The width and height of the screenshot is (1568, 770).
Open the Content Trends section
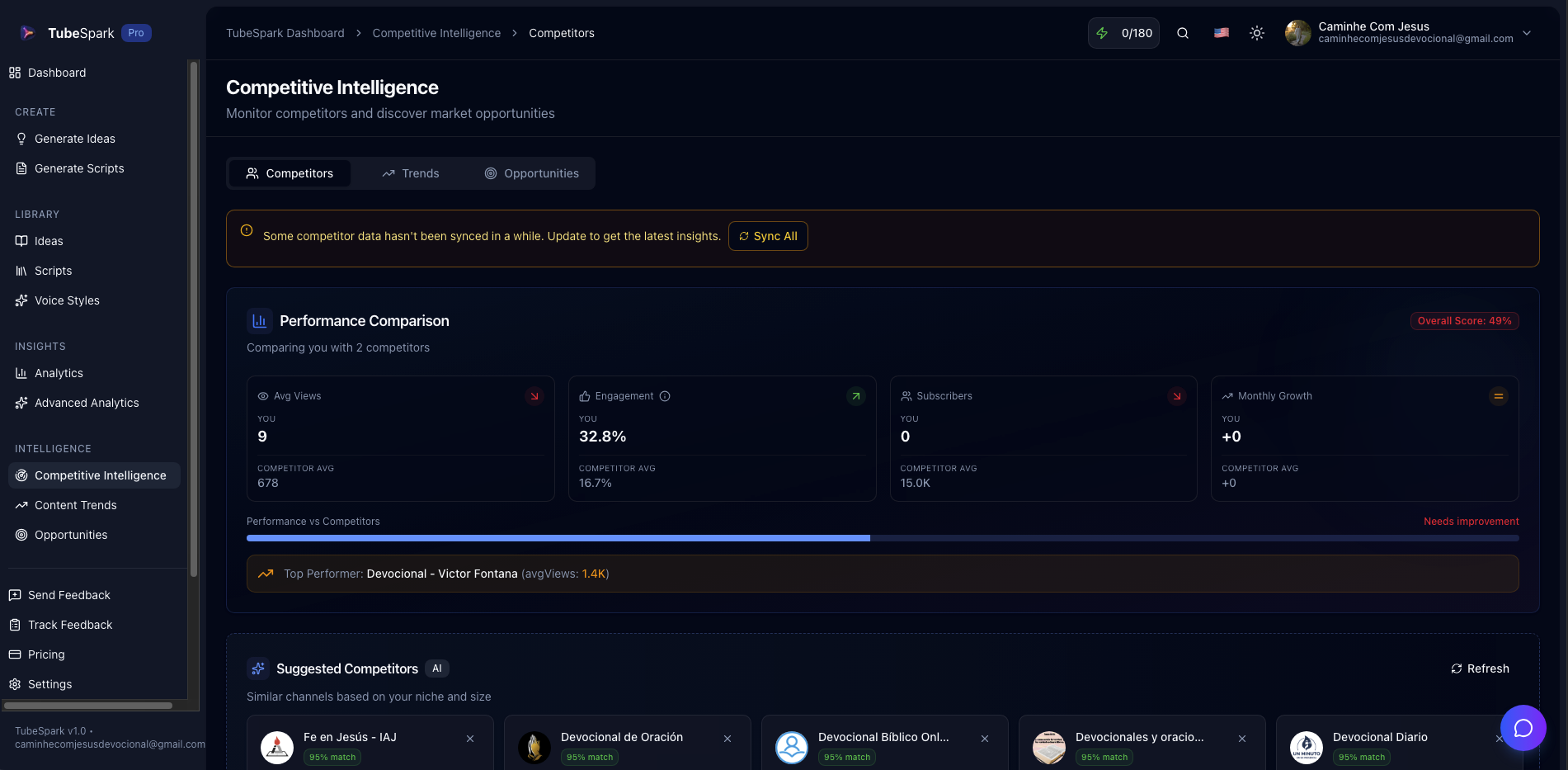[x=76, y=505]
